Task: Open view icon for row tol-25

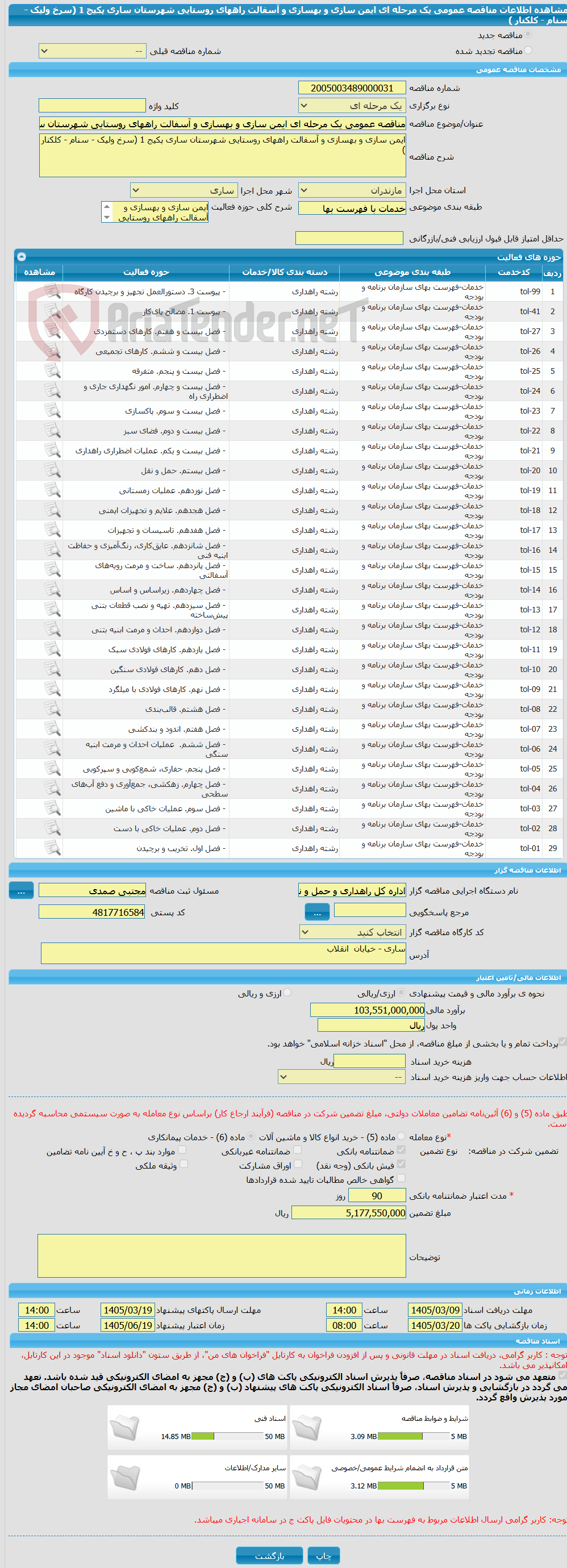Action: pyautogui.click(x=52, y=372)
